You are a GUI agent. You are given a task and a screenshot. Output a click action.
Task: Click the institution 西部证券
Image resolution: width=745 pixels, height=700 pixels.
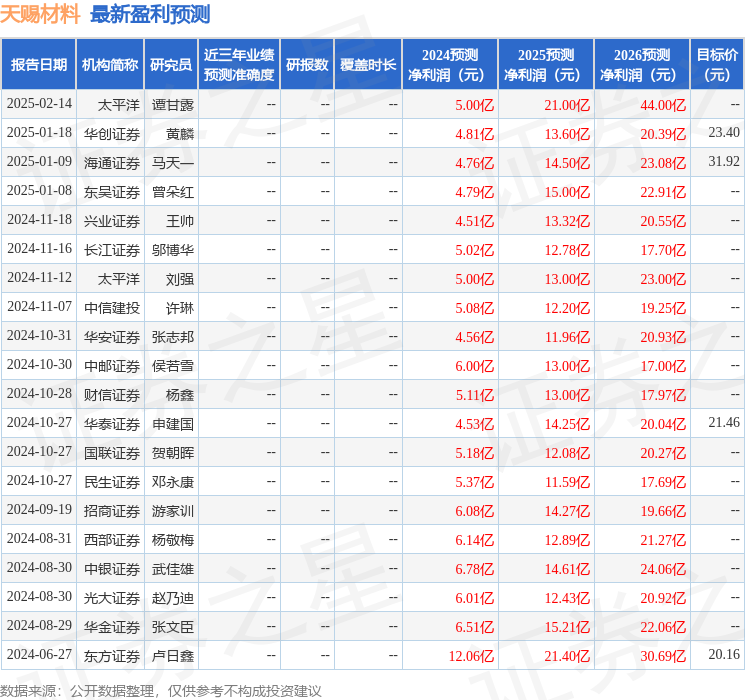pyautogui.click(x=112, y=540)
